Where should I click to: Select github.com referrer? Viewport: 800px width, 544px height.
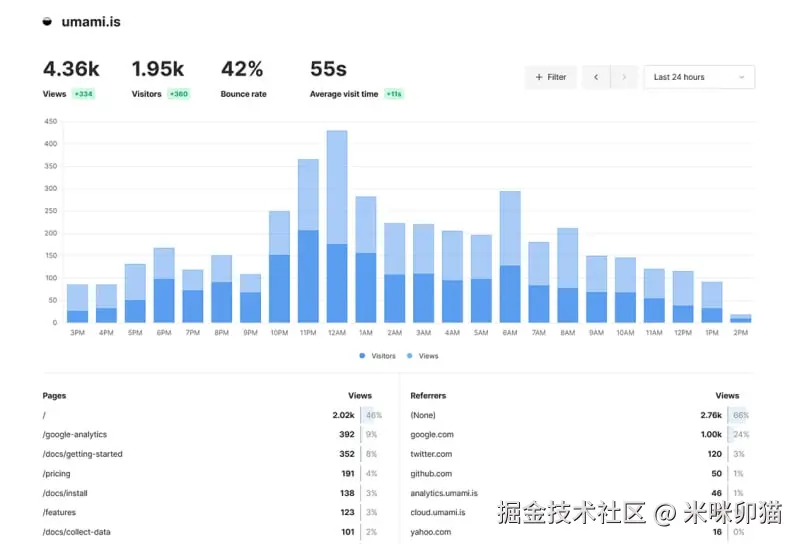coord(580,474)
